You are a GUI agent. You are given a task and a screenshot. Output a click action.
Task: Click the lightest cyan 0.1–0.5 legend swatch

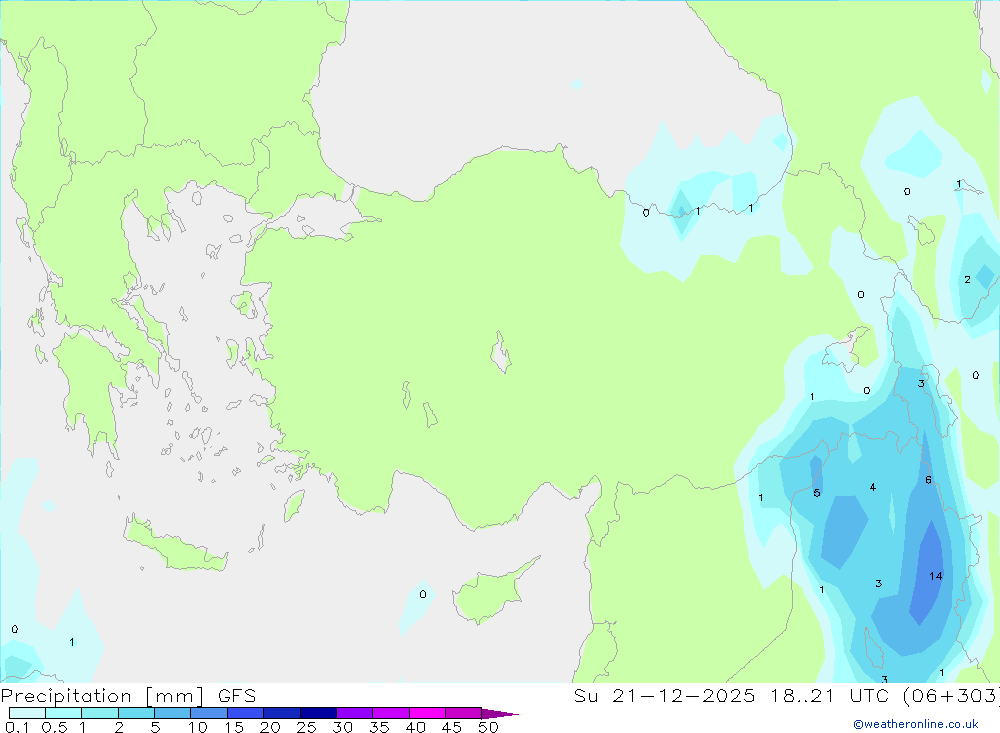[x=27, y=713]
